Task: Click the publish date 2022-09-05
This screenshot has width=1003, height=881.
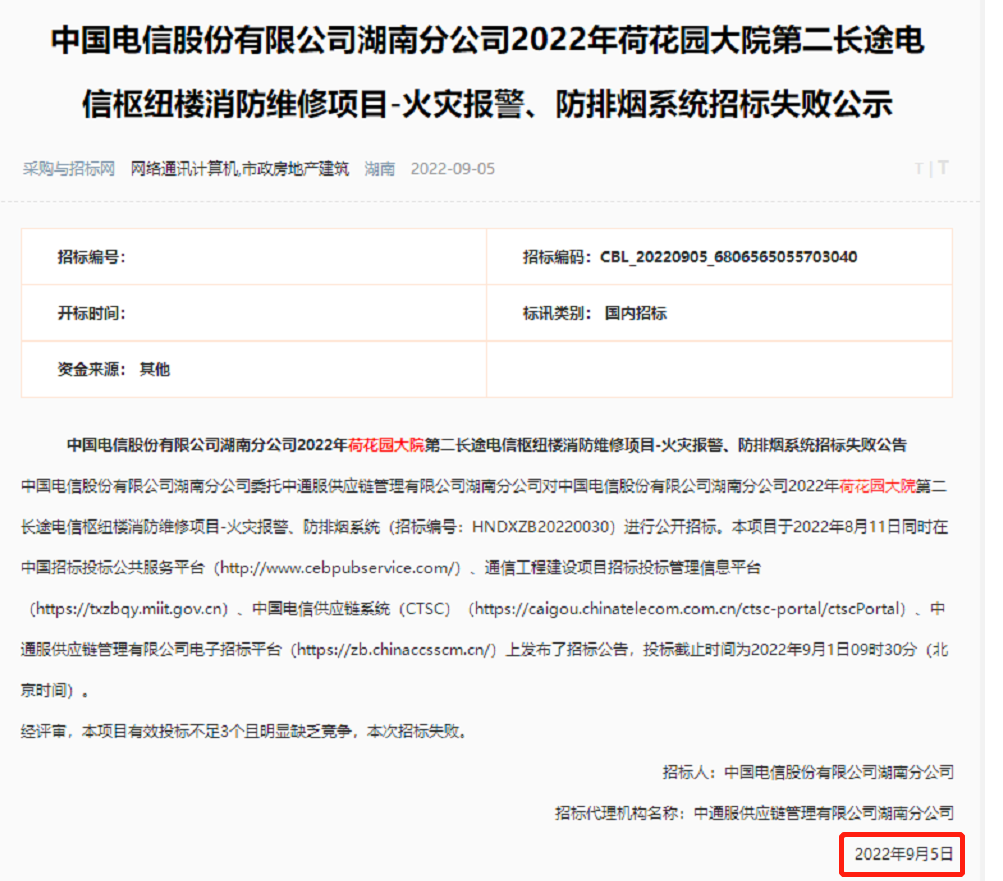Action: [x=453, y=169]
